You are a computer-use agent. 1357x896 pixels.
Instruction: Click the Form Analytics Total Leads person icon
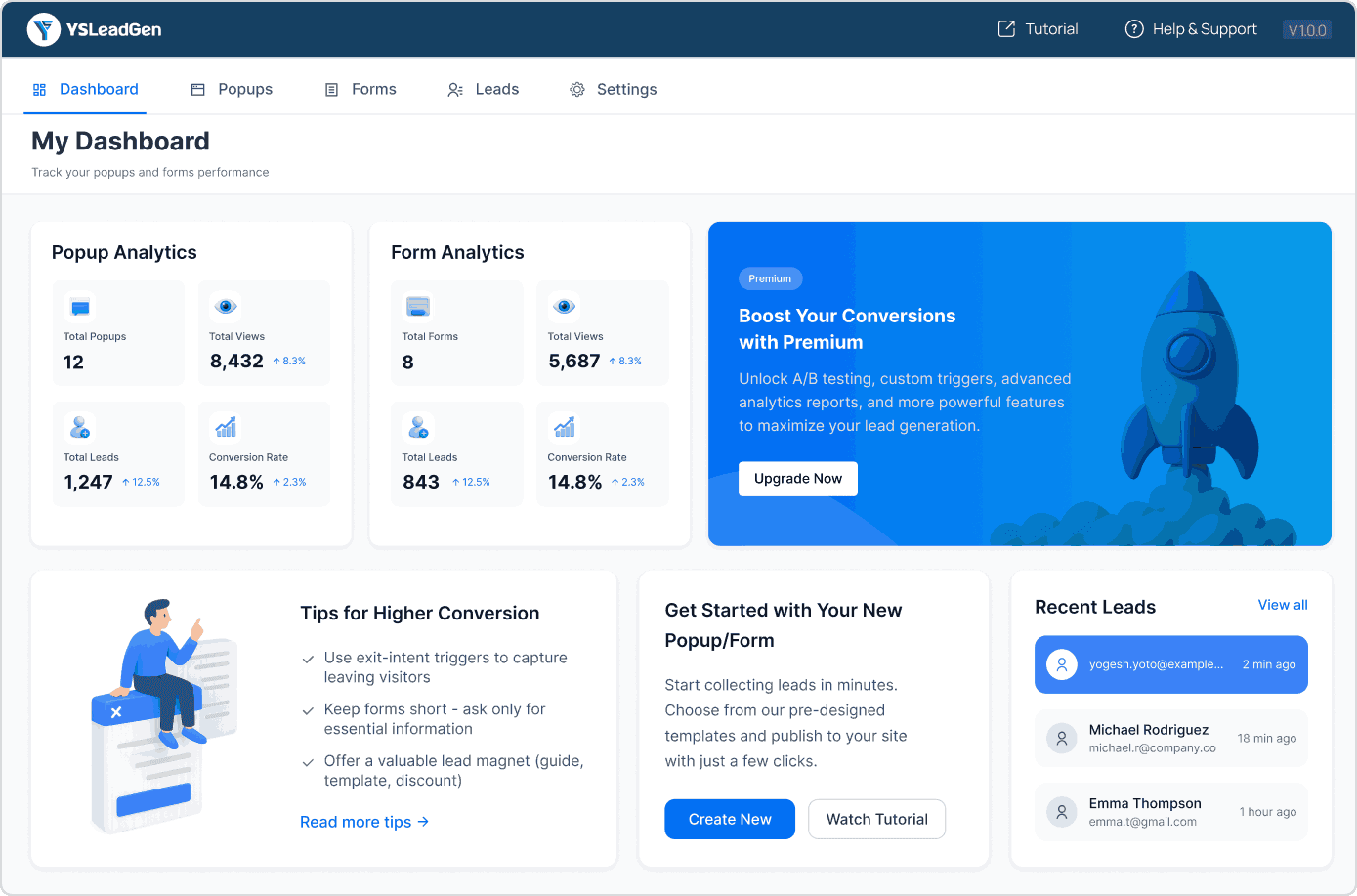pos(418,427)
